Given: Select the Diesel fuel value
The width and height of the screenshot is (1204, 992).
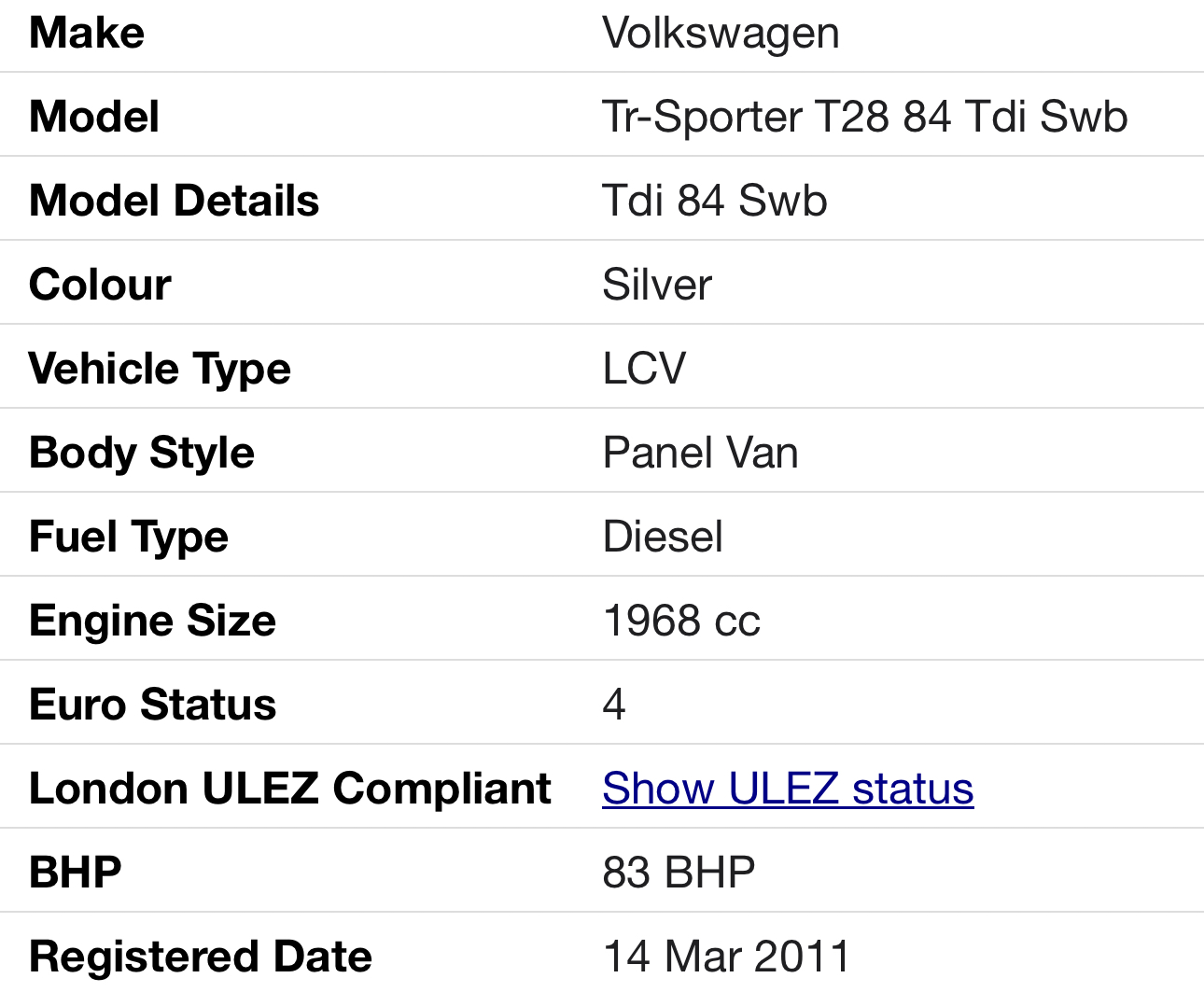Looking at the screenshot, I should 663,538.
